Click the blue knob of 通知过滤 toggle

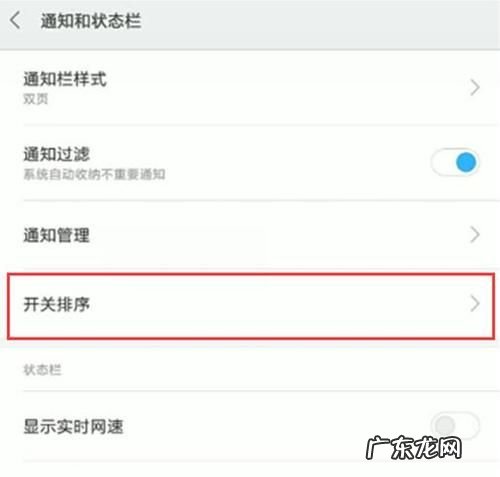tap(466, 162)
